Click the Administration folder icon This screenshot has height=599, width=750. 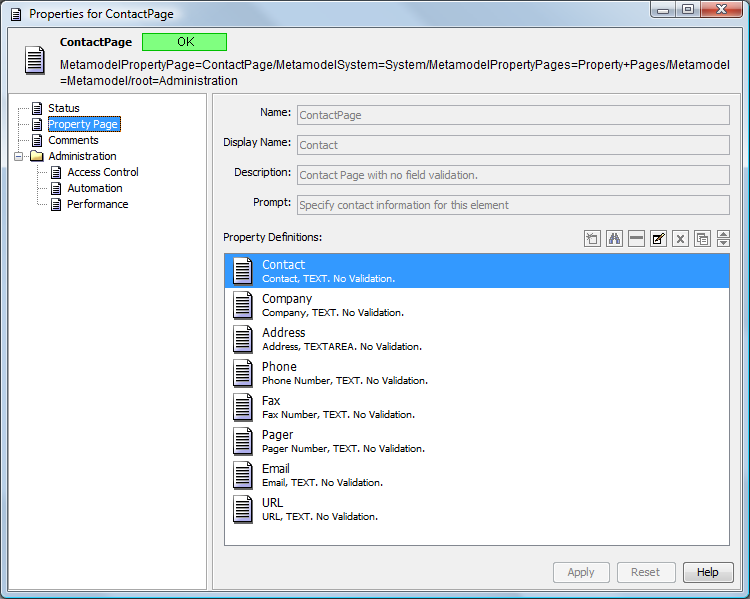[37, 156]
